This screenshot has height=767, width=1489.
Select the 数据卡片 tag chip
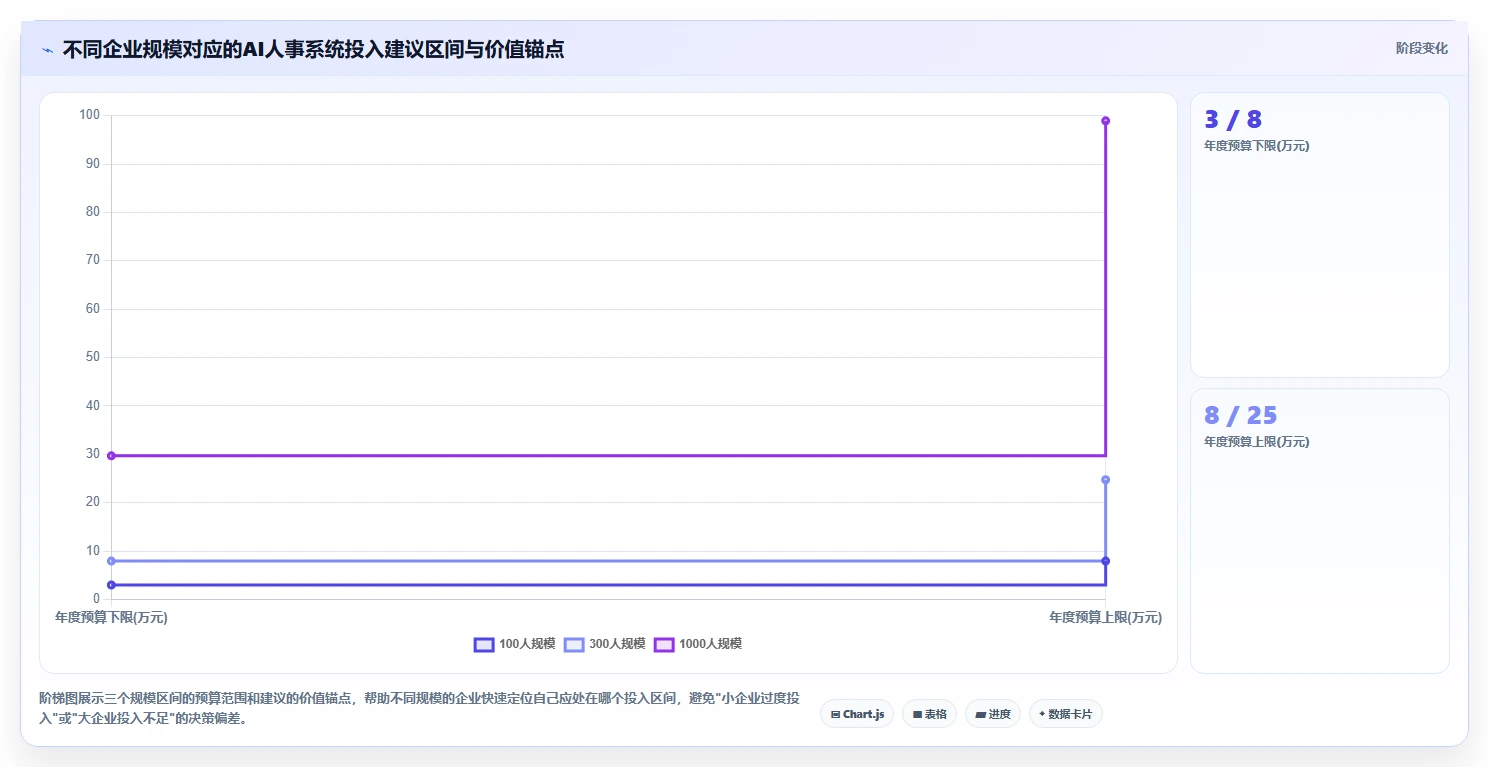[x=1065, y=714]
